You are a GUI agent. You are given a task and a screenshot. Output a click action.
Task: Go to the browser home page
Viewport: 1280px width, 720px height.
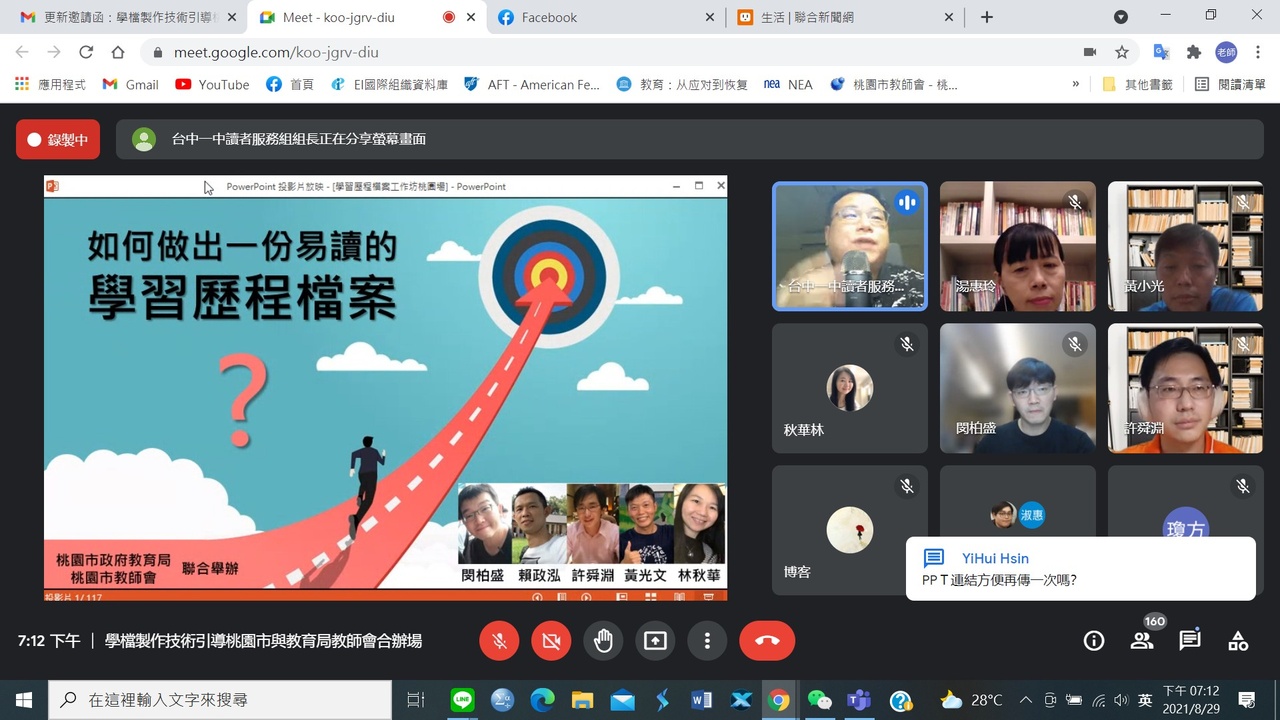coord(118,52)
